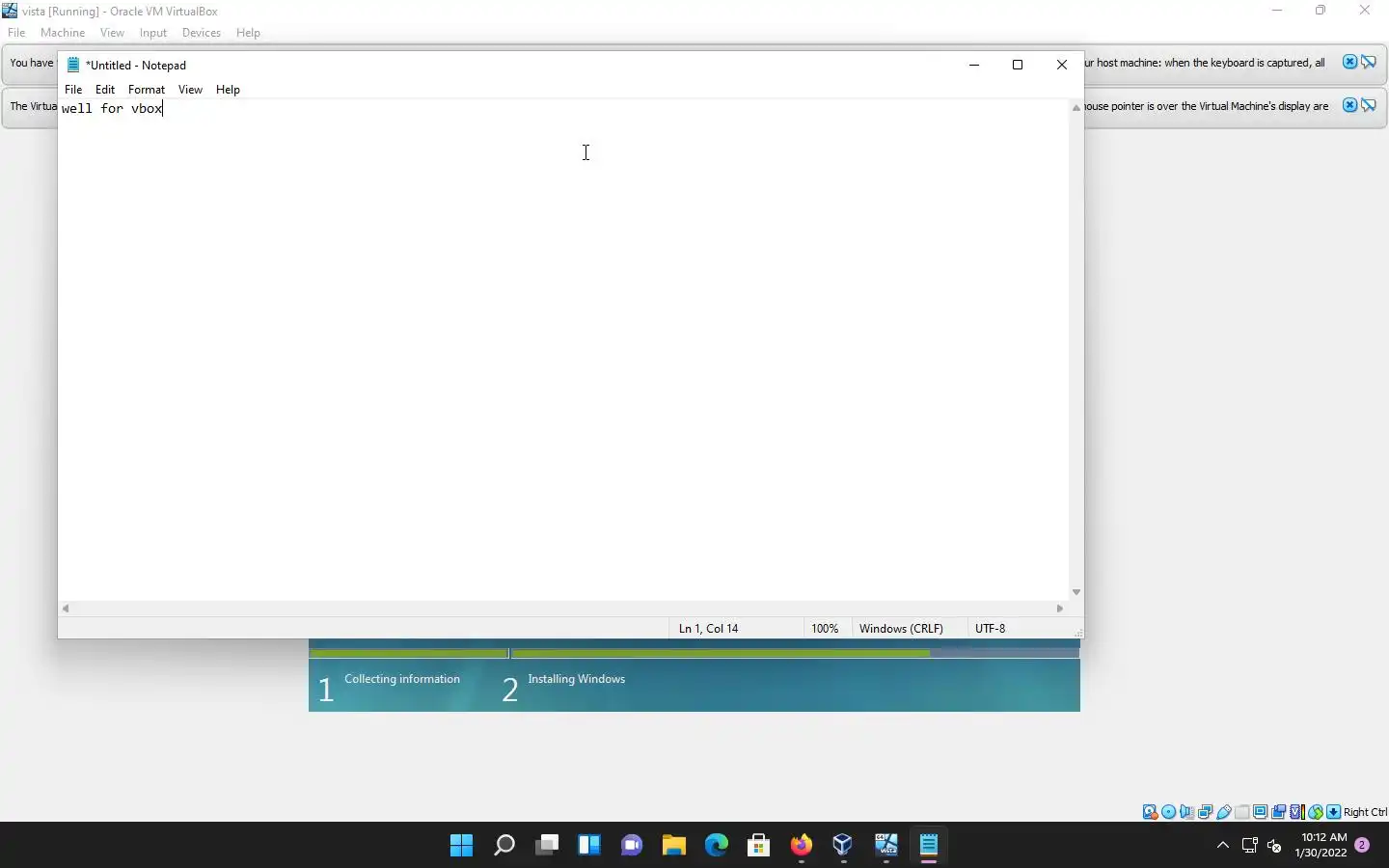
Task: Open Teams Chat from the taskbar
Action: click(x=632, y=846)
